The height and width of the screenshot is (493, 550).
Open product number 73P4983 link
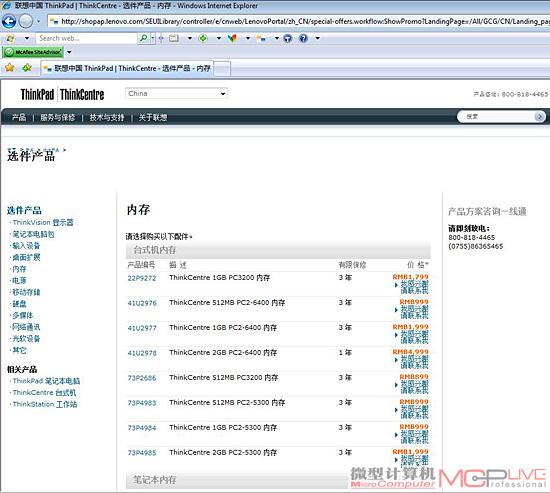[x=142, y=403]
